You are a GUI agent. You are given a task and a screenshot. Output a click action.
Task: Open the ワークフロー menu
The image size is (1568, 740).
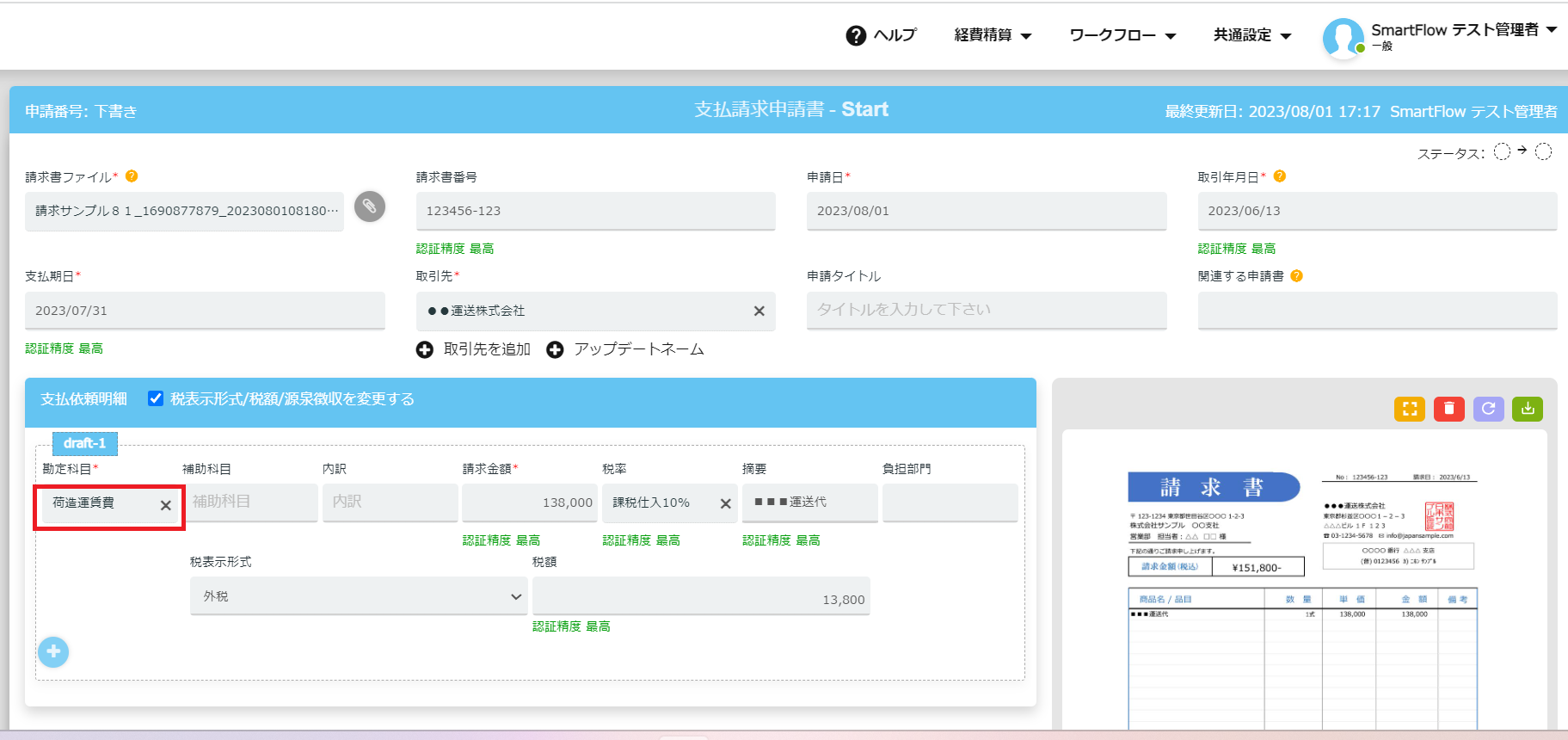[x=1122, y=35]
